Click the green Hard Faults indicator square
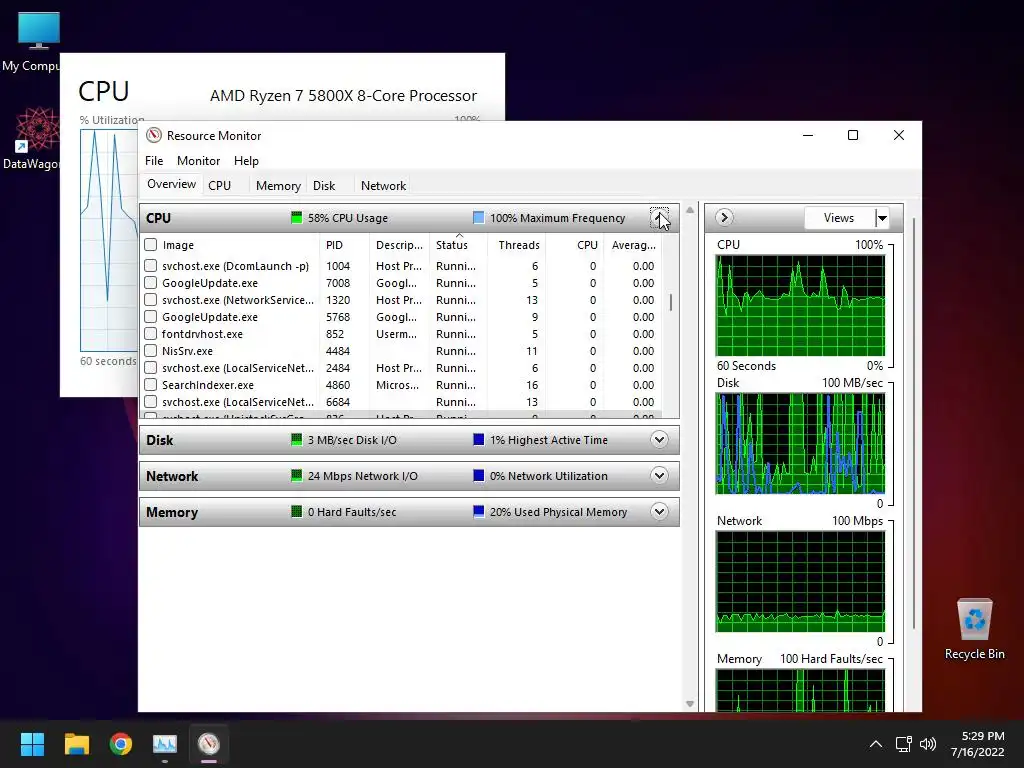 [x=296, y=511]
